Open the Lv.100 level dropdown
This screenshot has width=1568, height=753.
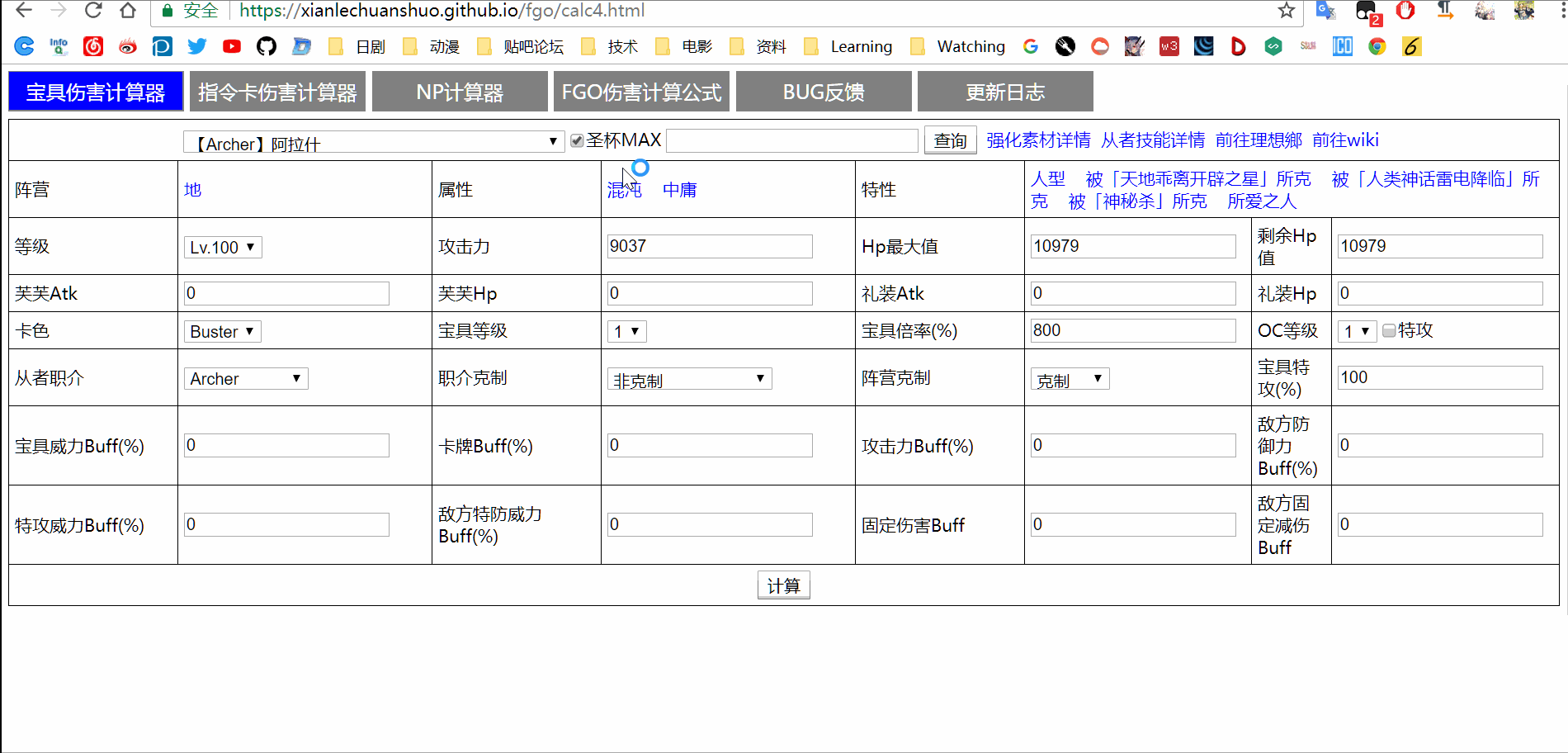223,247
